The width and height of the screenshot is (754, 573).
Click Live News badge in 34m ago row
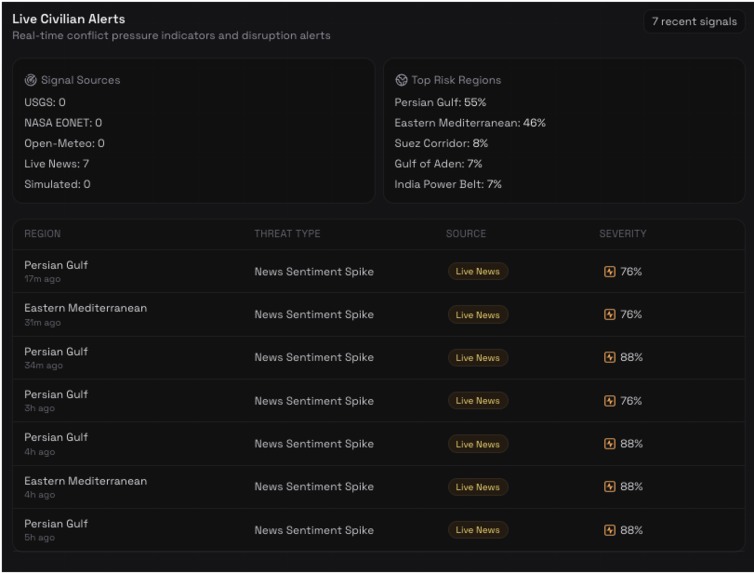[478, 358]
